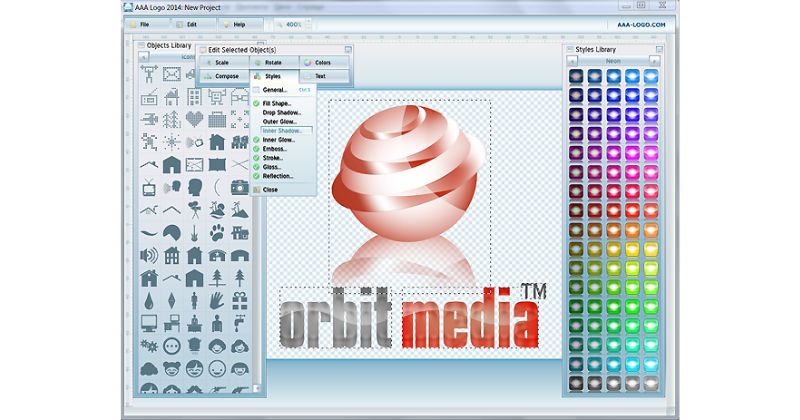Select the heart icon in Objects Library
Screen dimensions: 800x420
tap(194, 119)
